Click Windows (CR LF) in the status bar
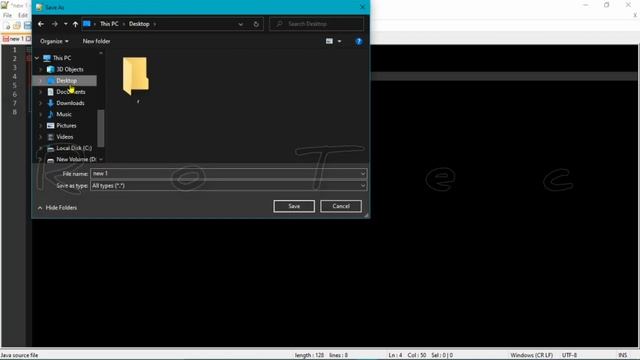This screenshot has height=360, width=640. pyautogui.click(x=531, y=355)
